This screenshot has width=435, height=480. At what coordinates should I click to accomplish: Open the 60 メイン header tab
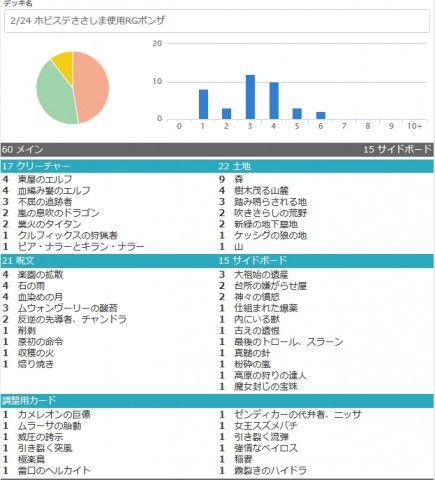[23, 149]
